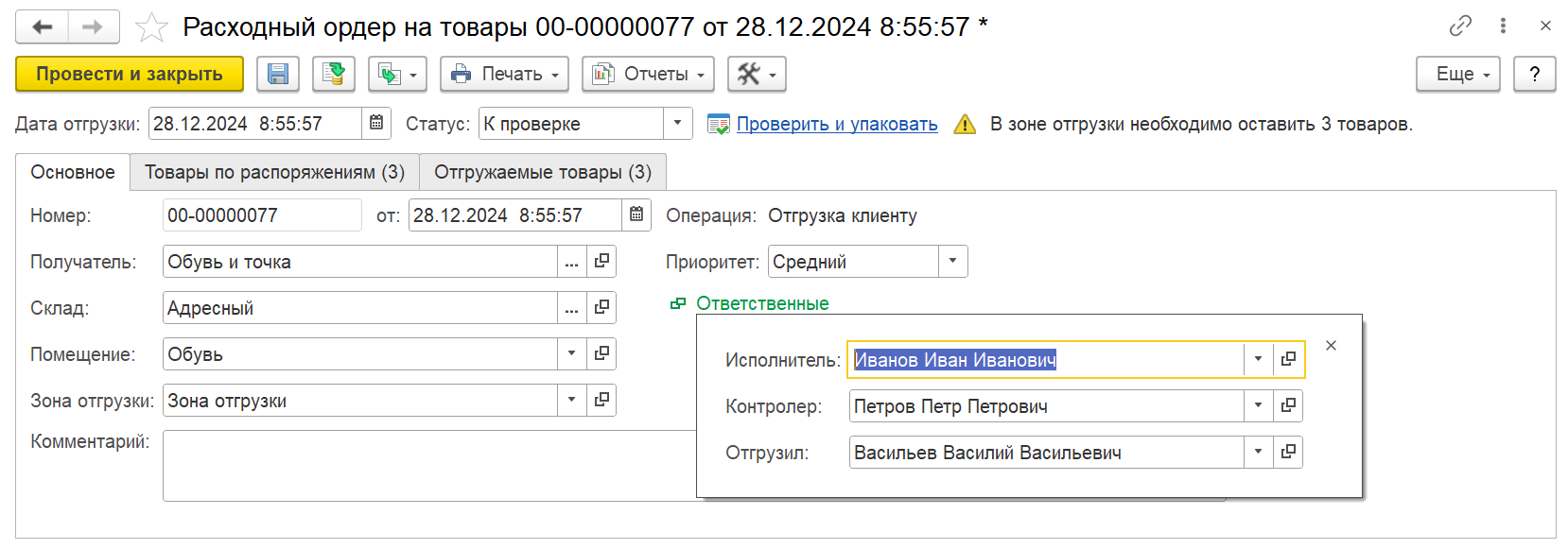Viewport: 1568px width, 549px height.
Task: Switch to Товары по распоряжениям tab
Action: coord(274,172)
